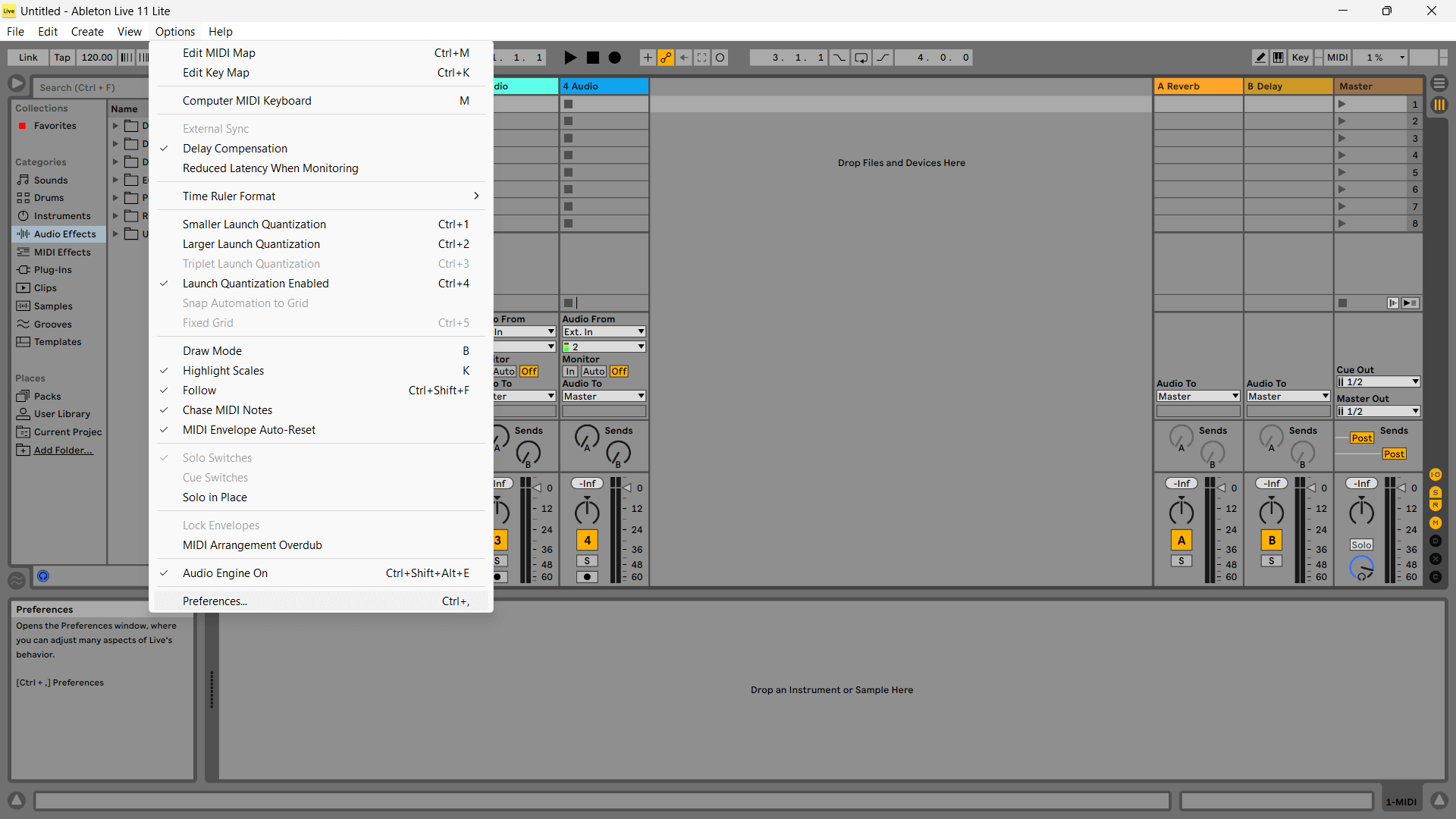Toggle the Computer MIDI Keyboard icon
1456x819 pixels.
tap(1279, 58)
